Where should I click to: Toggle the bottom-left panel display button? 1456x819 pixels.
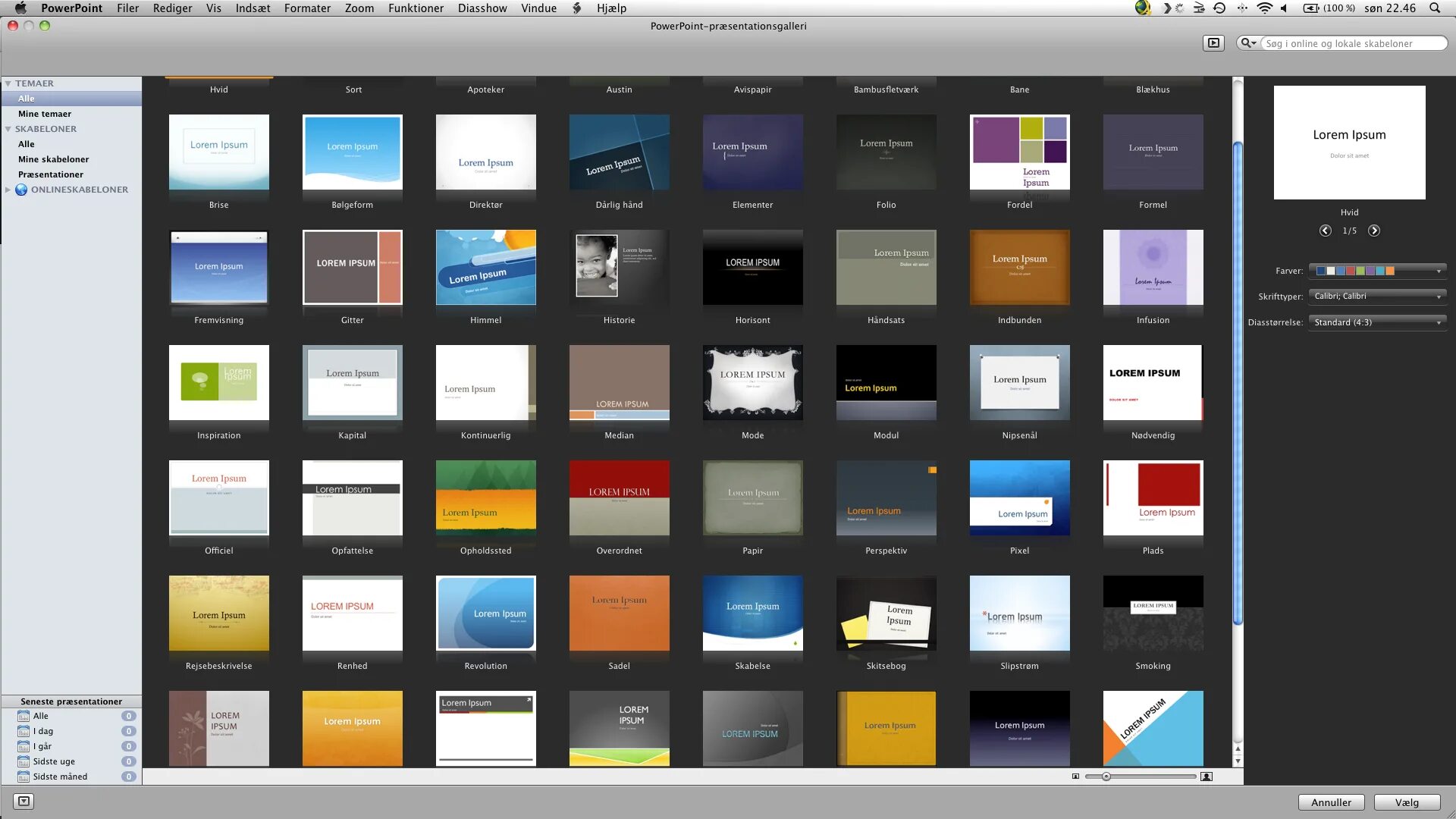(24, 801)
